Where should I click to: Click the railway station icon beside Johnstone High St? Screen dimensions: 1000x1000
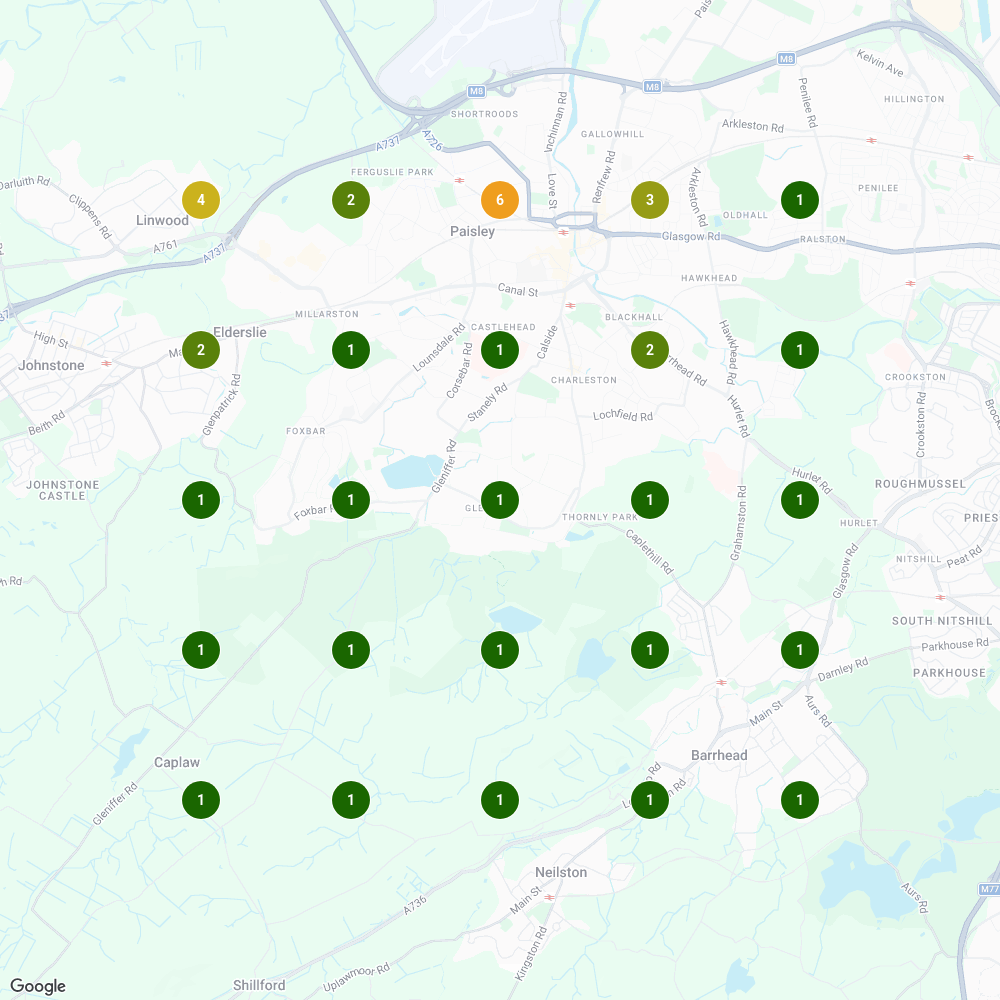(x=107, y=364)
